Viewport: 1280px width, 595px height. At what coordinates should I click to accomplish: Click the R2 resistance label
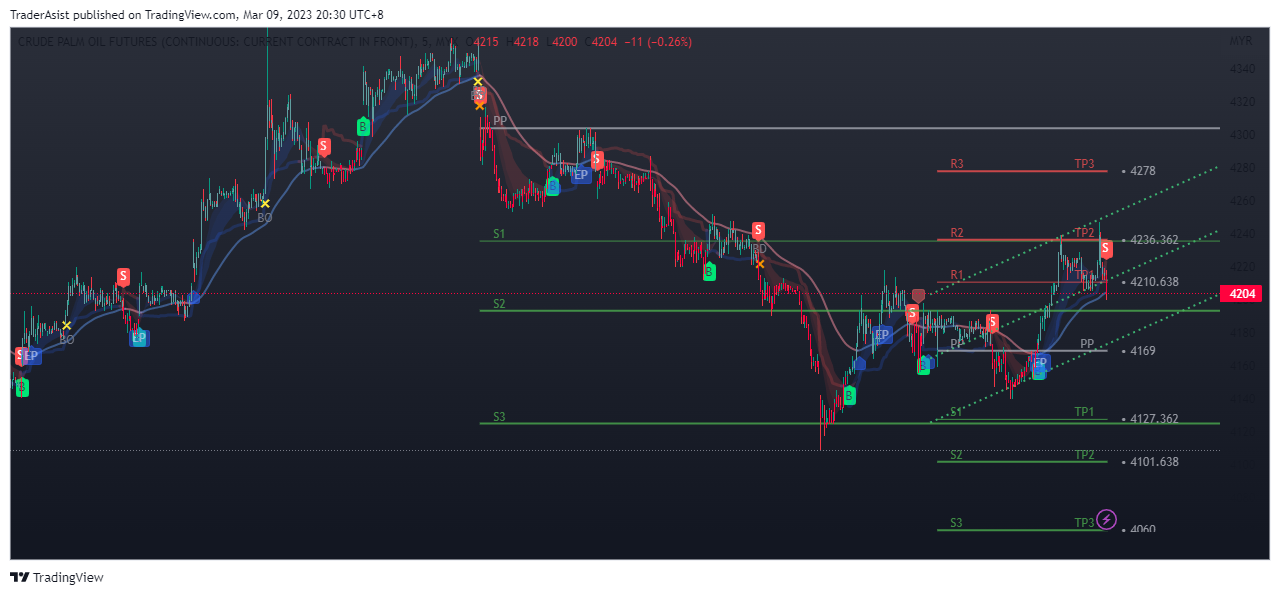click(957, 233)
